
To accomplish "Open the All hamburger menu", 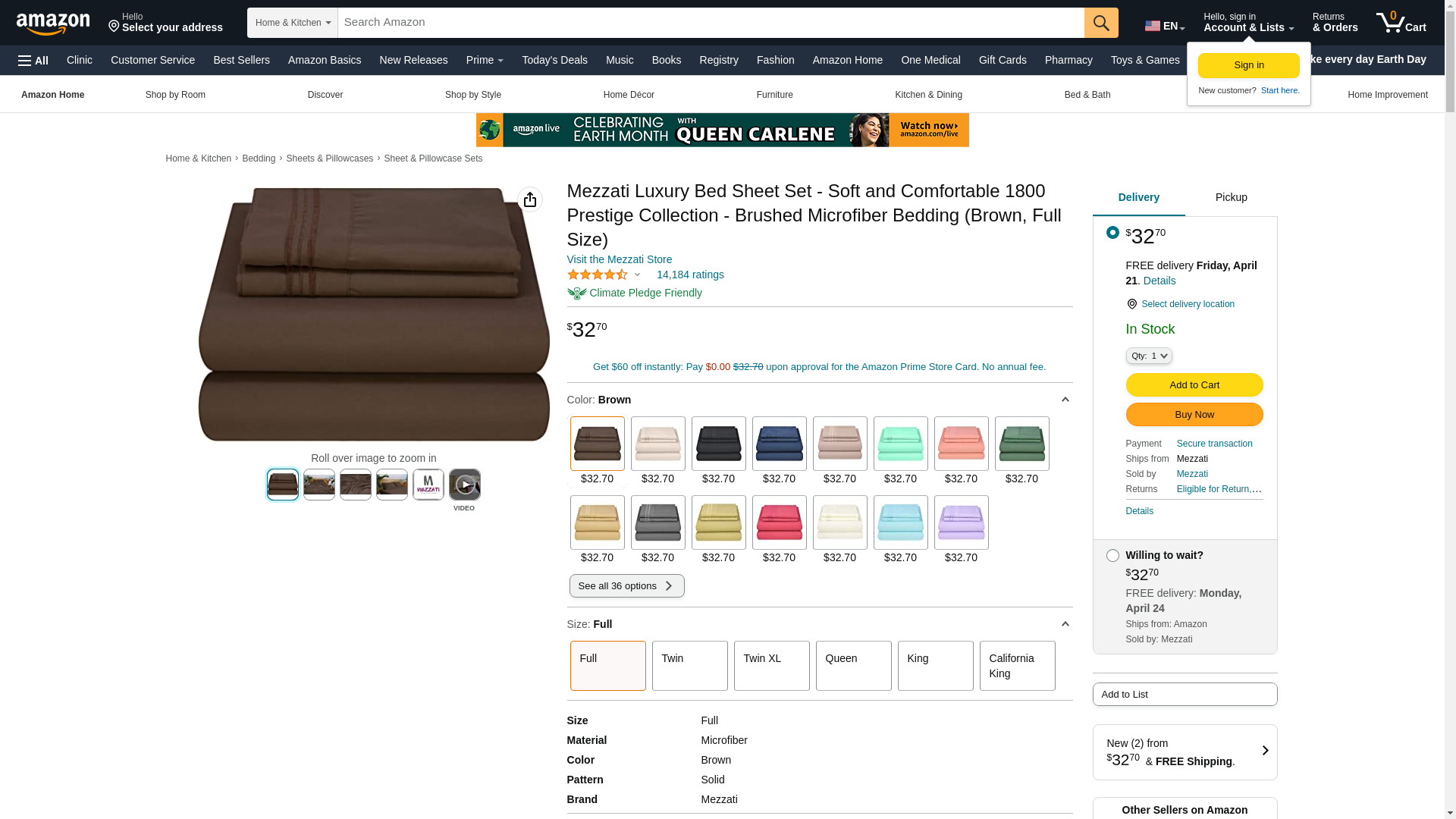I will point(33,61).
